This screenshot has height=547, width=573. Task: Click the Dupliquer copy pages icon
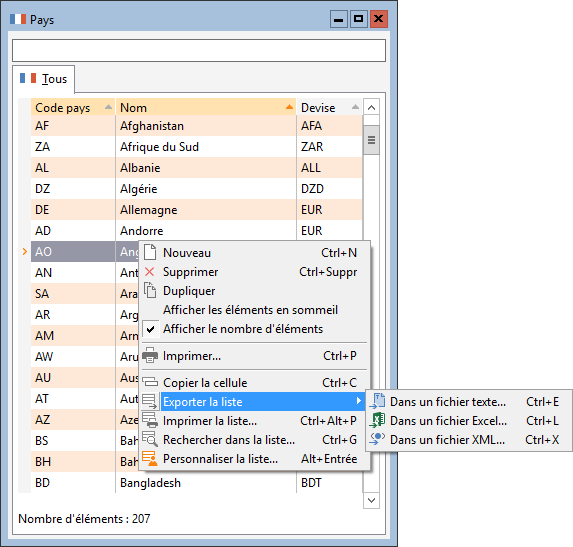tap(150, 290)
